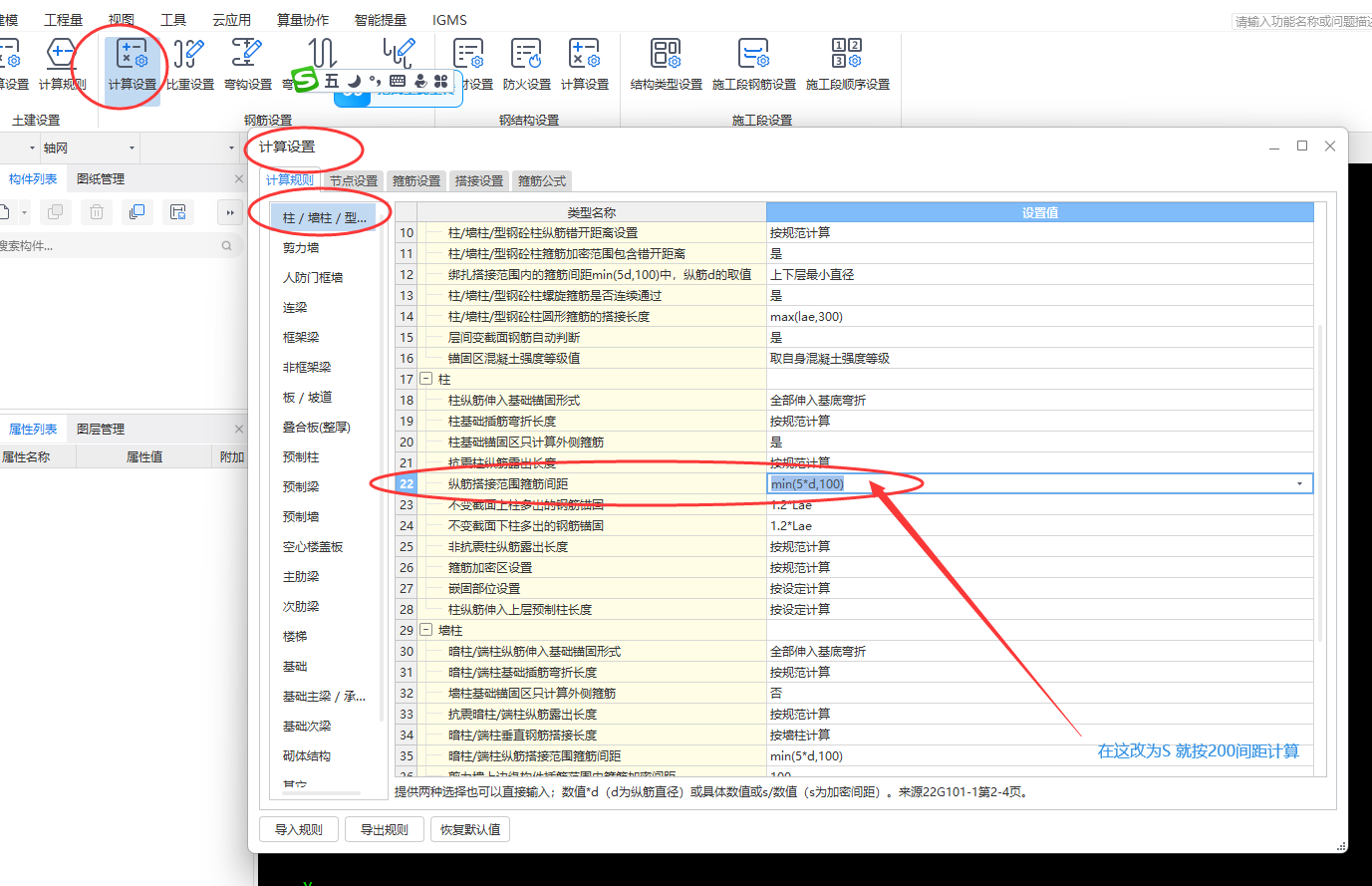The height and width of the screenshot is (886, 1372).
Task: Open the row 22 设置值 dropdown arrow
Action: pyautogui.click(x=1299, y=483)
